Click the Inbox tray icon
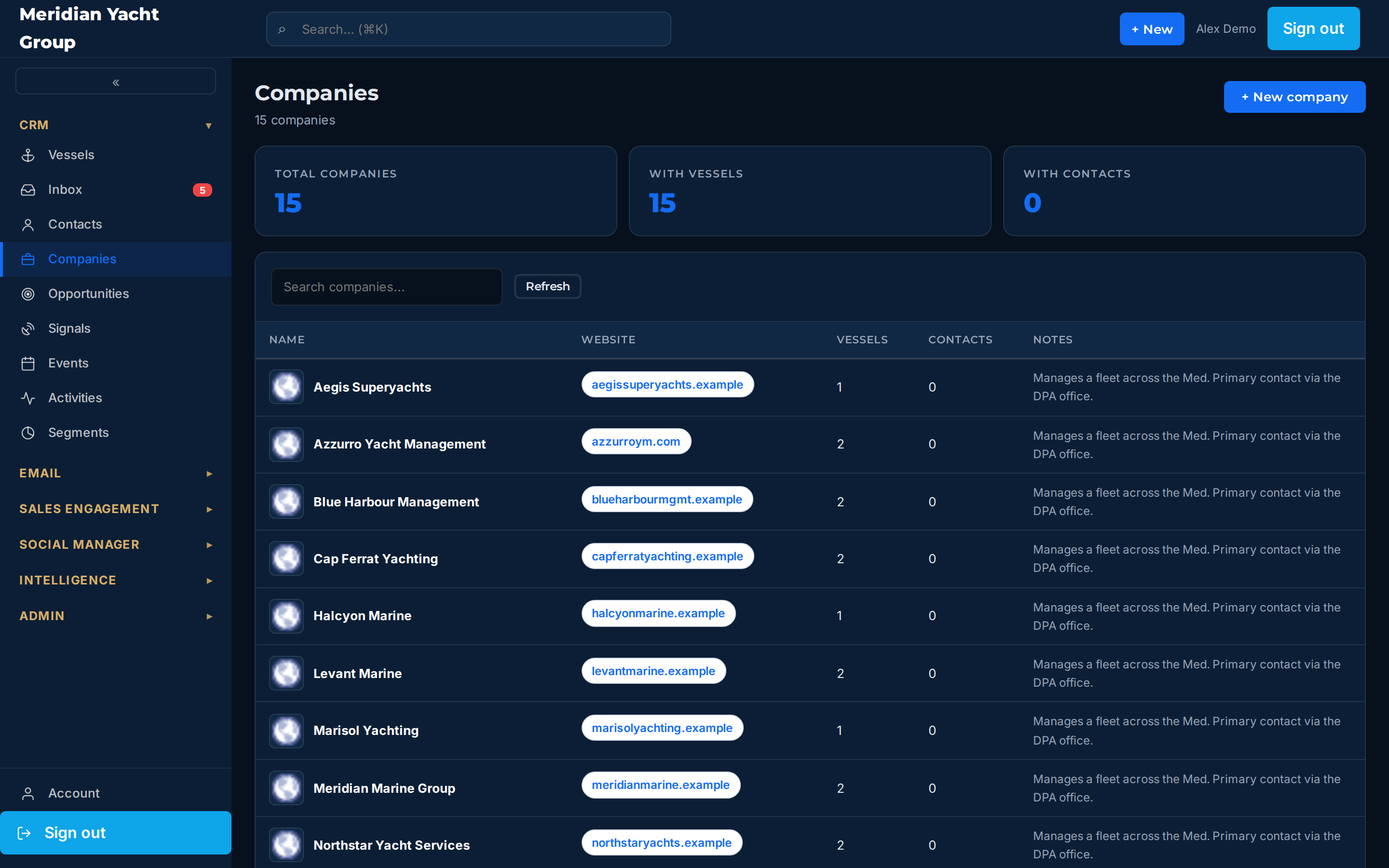Viewport: 1389px width, 868px height. pos(28,190)
